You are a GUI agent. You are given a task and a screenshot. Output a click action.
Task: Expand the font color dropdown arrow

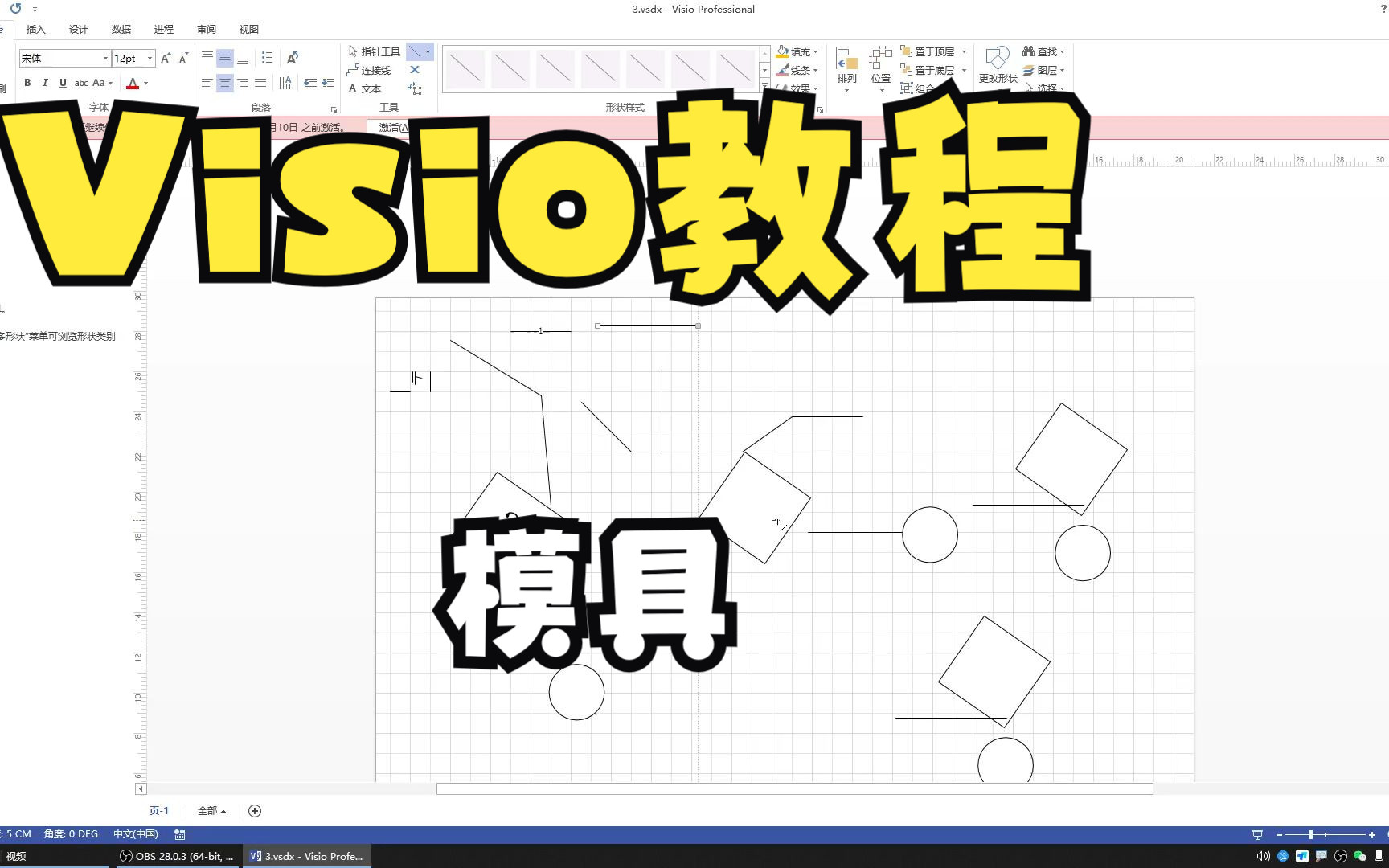coord(145,83)
